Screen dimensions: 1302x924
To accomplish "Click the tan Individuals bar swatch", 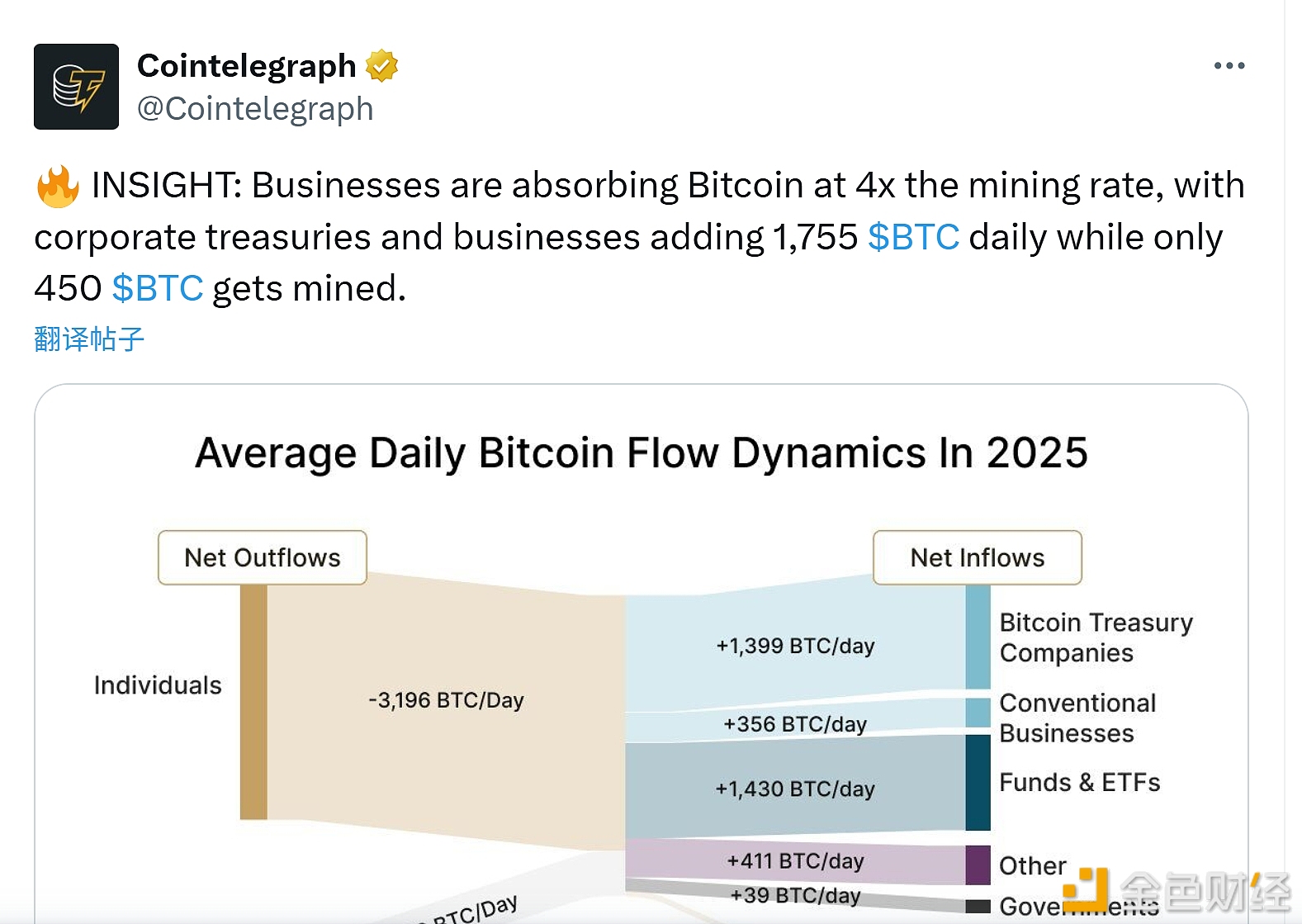I will [253, 702].
